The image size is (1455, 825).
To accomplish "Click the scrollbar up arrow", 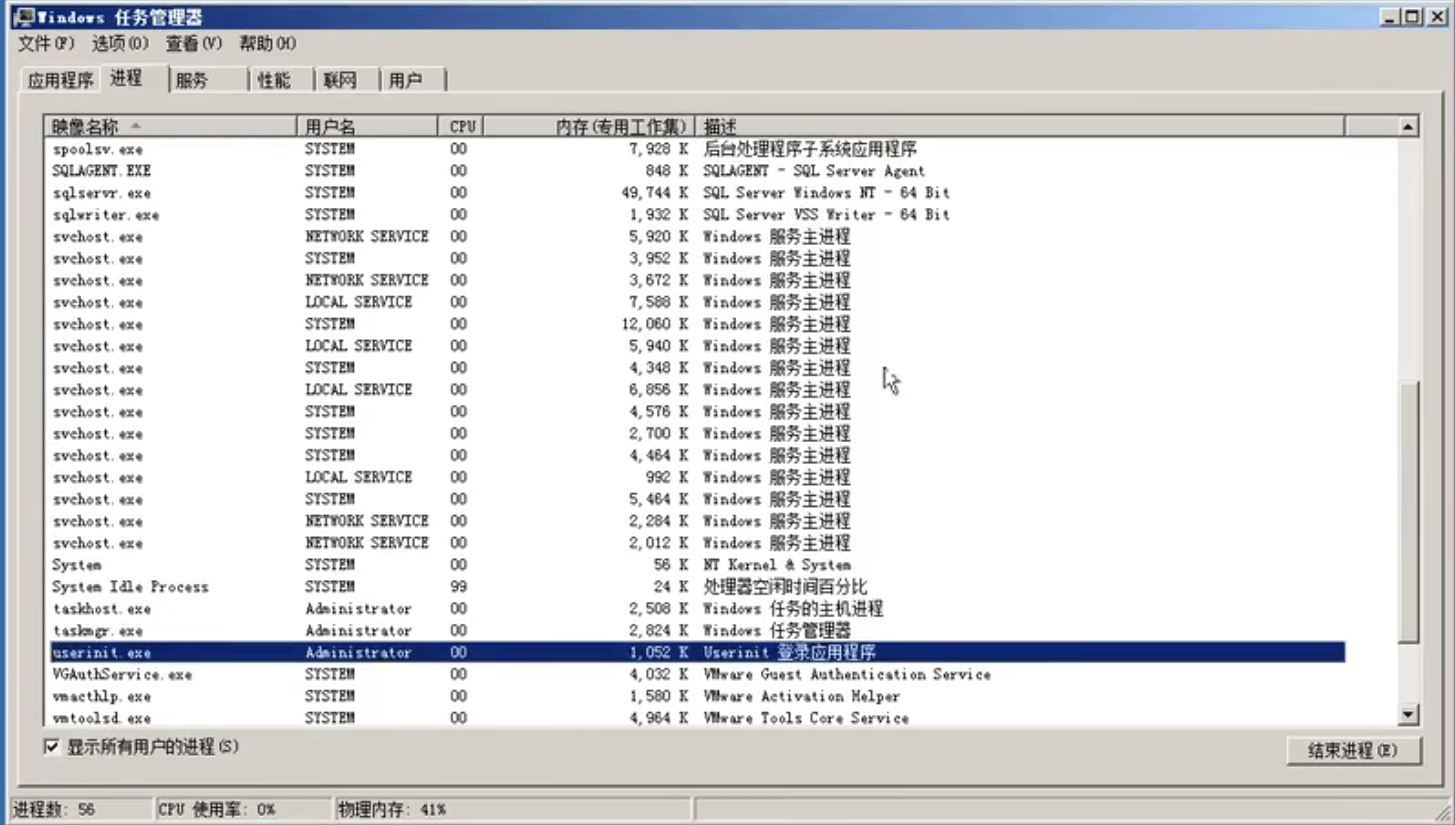I will click(1409, 127).
